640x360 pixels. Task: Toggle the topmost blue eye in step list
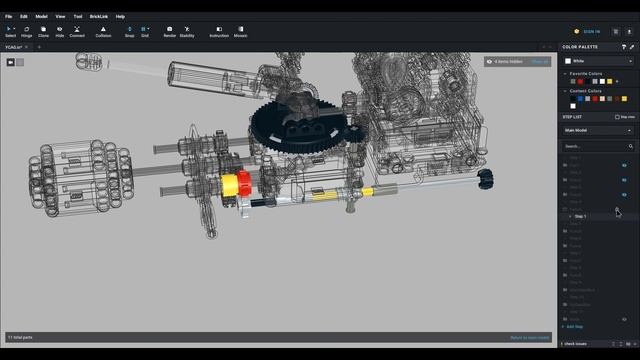pos(624,165)
